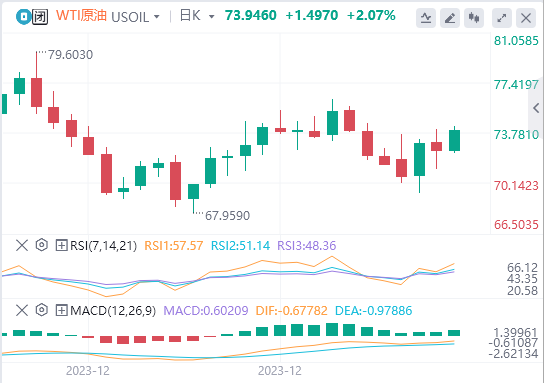Click RSI2:51.14 value
The width and height of the screenshot is (544, 383).
pos(240,246)
